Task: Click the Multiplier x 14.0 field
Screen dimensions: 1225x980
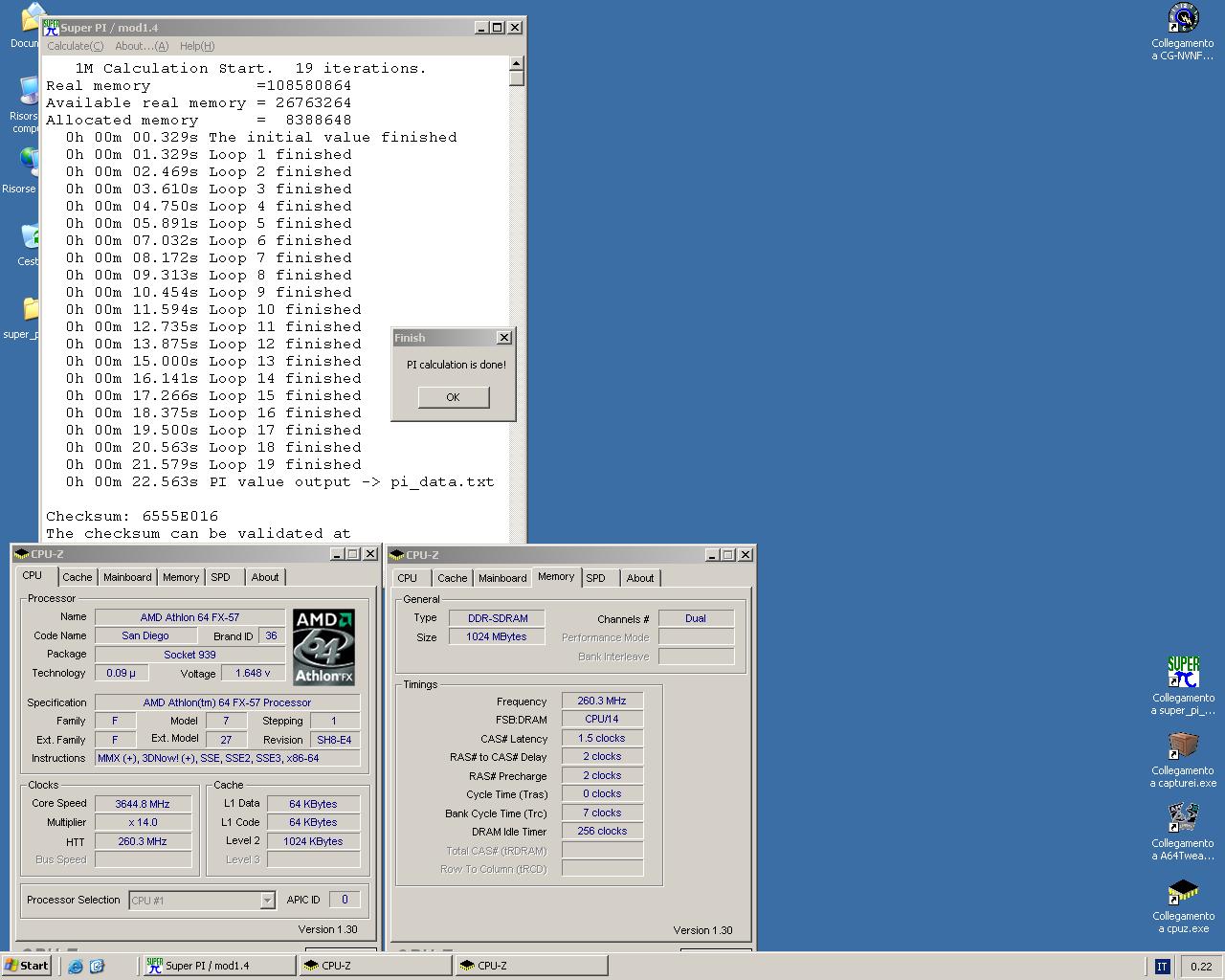Action: [144, 822]
